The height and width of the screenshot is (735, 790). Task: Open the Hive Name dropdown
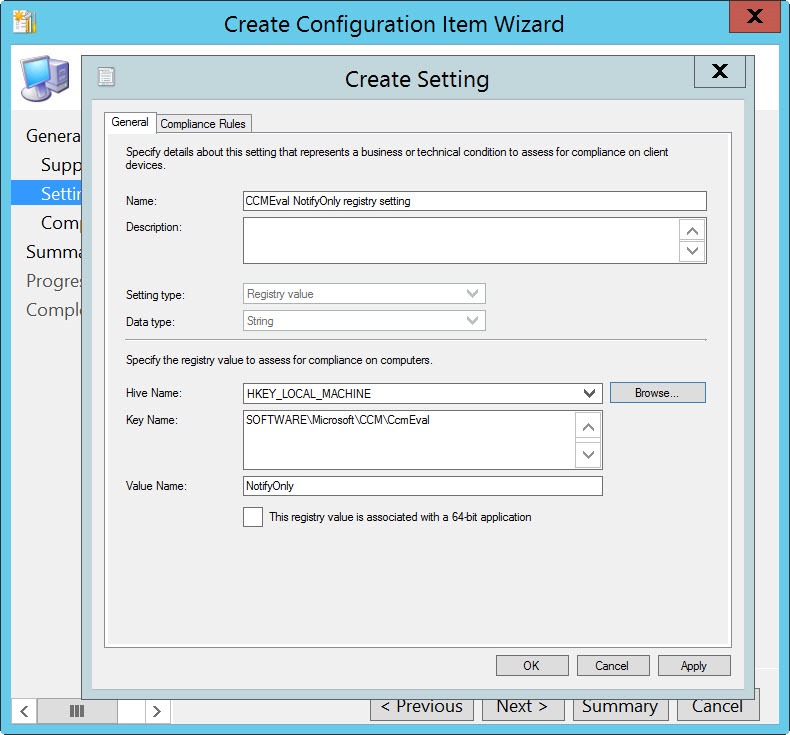click(590, 394)
